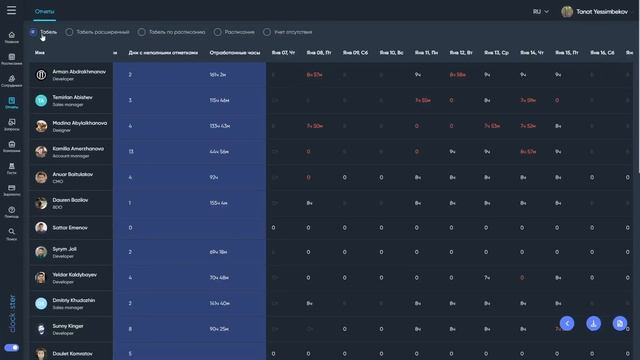Open Help question-mark icon in sidebar
This screenshot has width=640, height=360.
(11, 212)
